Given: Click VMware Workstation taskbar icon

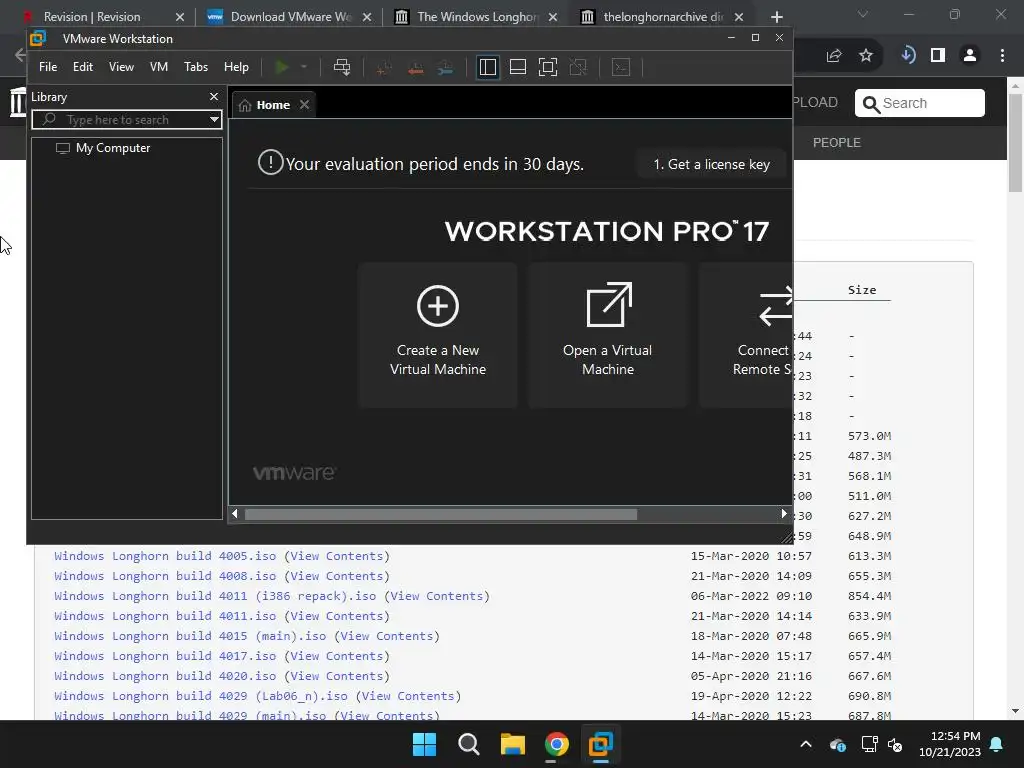Looking at the screenshot, I should coord(600,744).
